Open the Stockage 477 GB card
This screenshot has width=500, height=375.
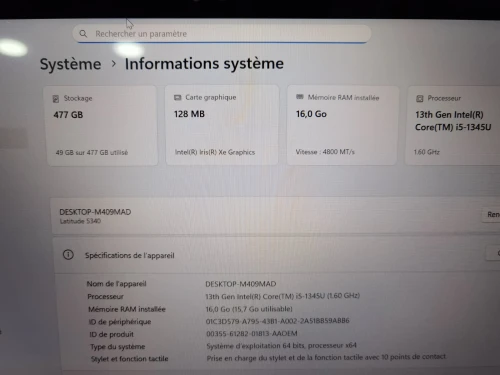click(x=102, y=126)
